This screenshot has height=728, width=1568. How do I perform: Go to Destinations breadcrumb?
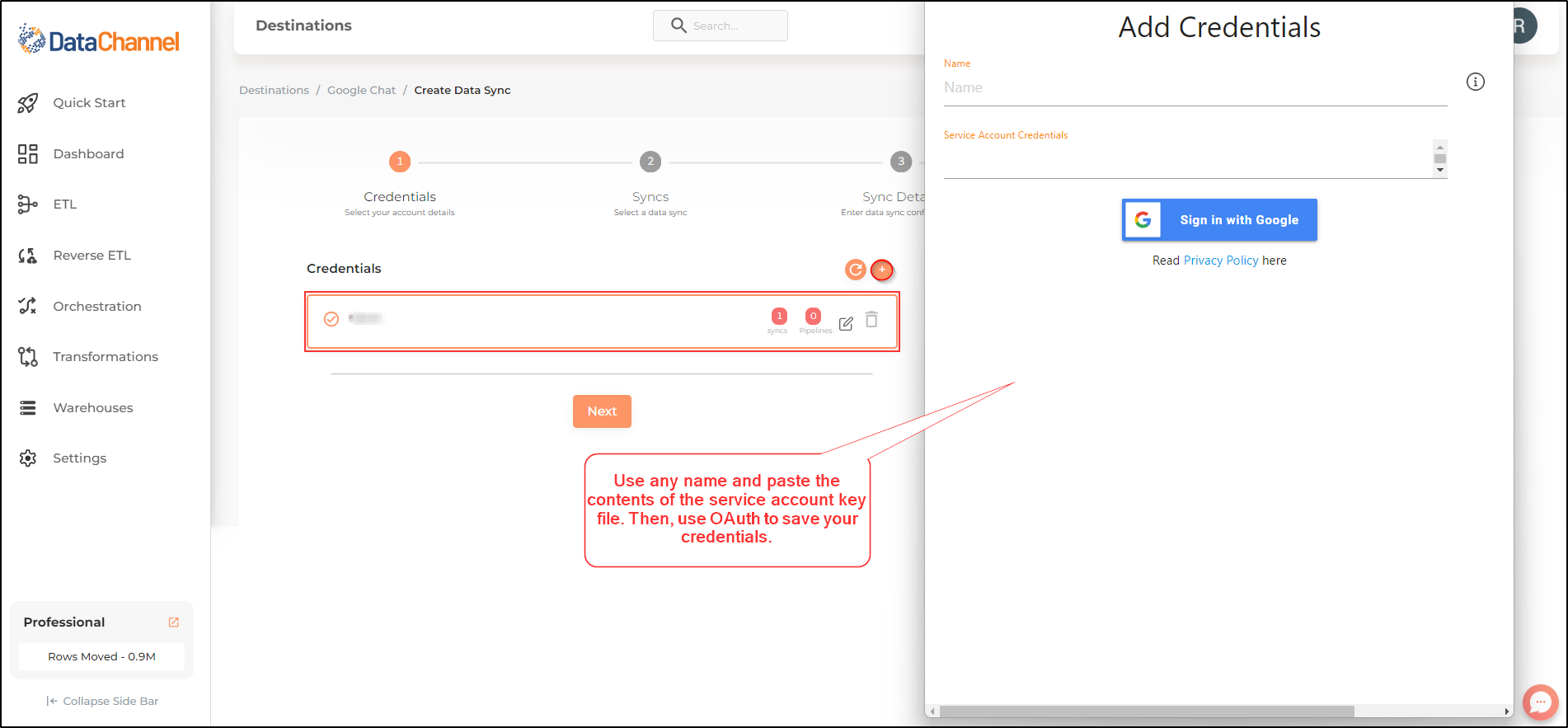(274, 91)
